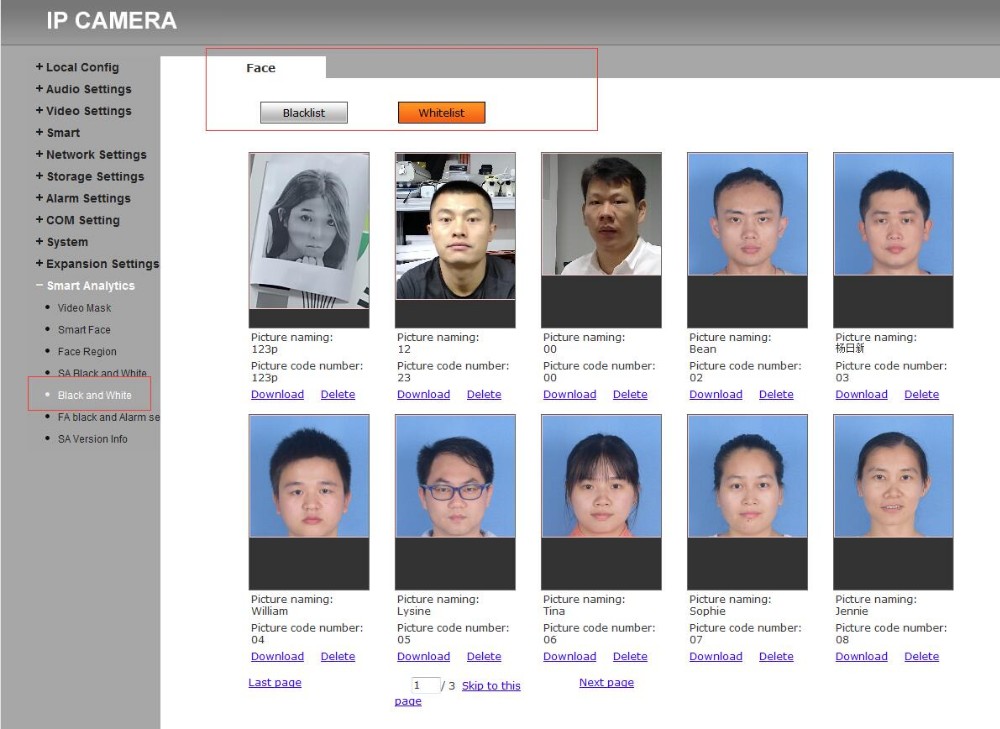Download Tina's picture

(570, 656)
